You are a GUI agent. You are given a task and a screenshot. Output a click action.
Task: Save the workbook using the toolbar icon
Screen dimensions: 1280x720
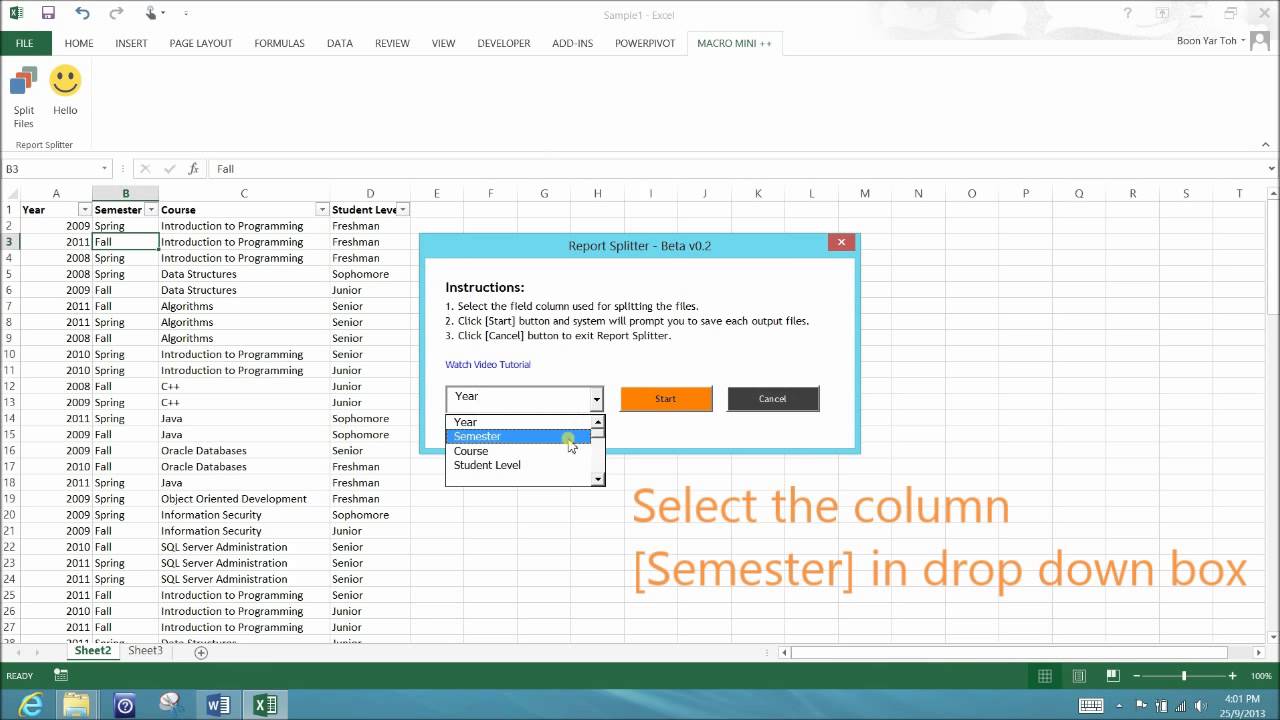(x=48, y=14)
